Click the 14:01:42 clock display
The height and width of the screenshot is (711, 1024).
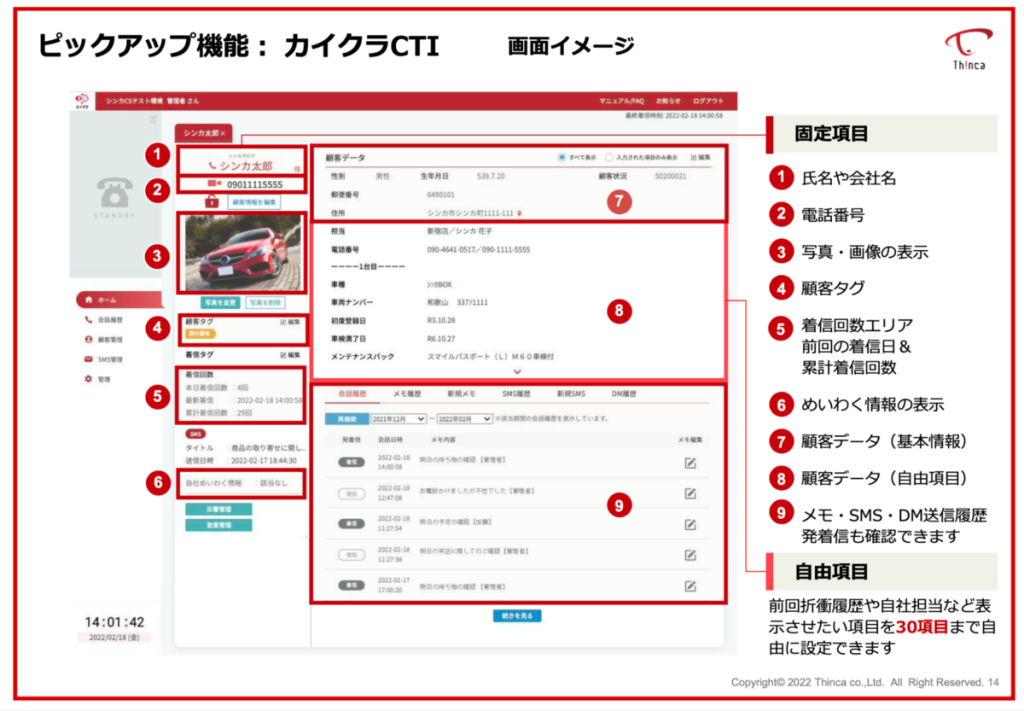point(114,622)
